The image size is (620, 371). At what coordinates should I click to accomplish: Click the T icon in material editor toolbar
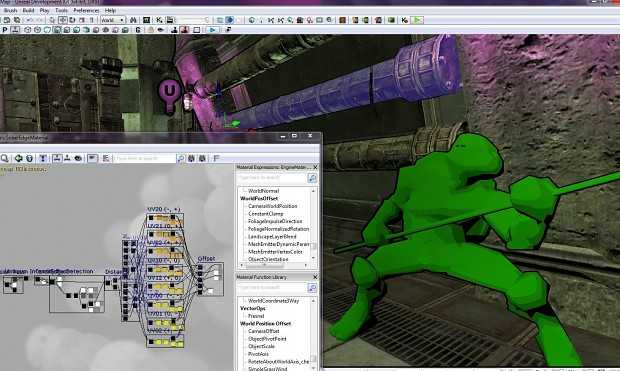click(43, 159)
